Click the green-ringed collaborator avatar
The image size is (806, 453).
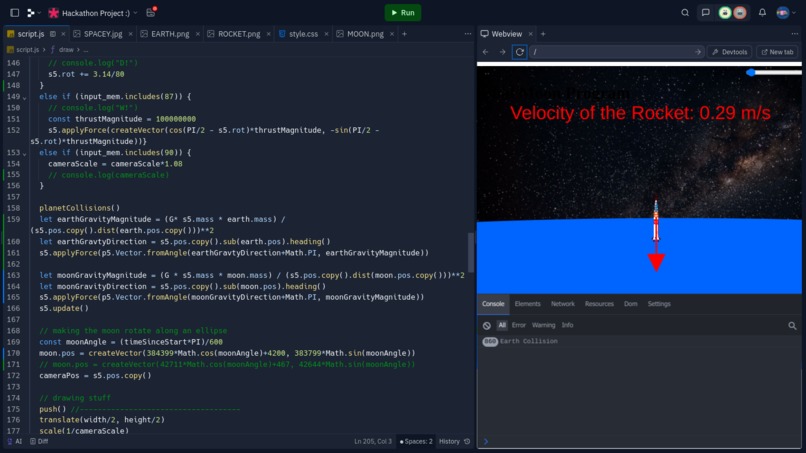(725, 13)
